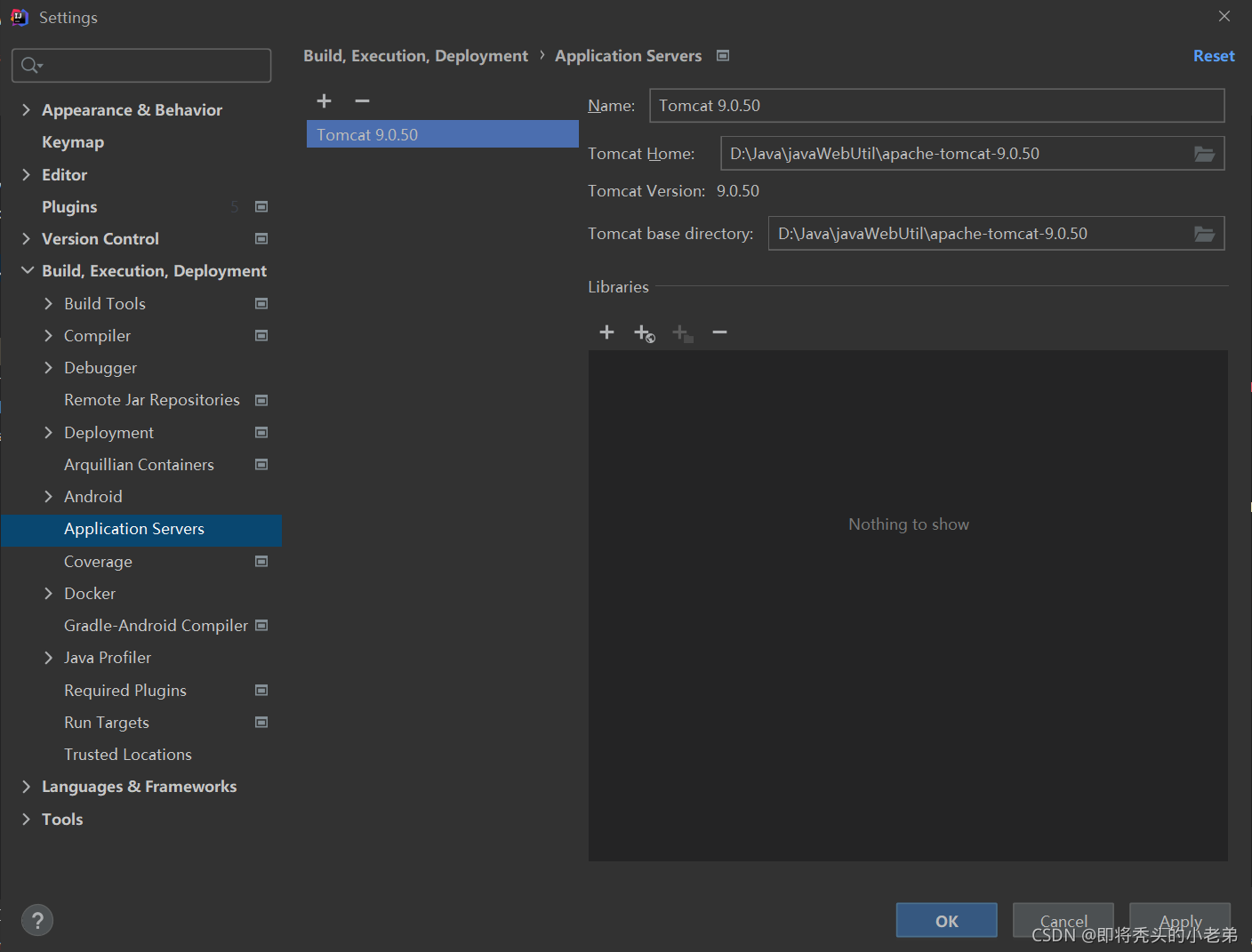Open the Coverage settings page

click(x=98, y=562)
